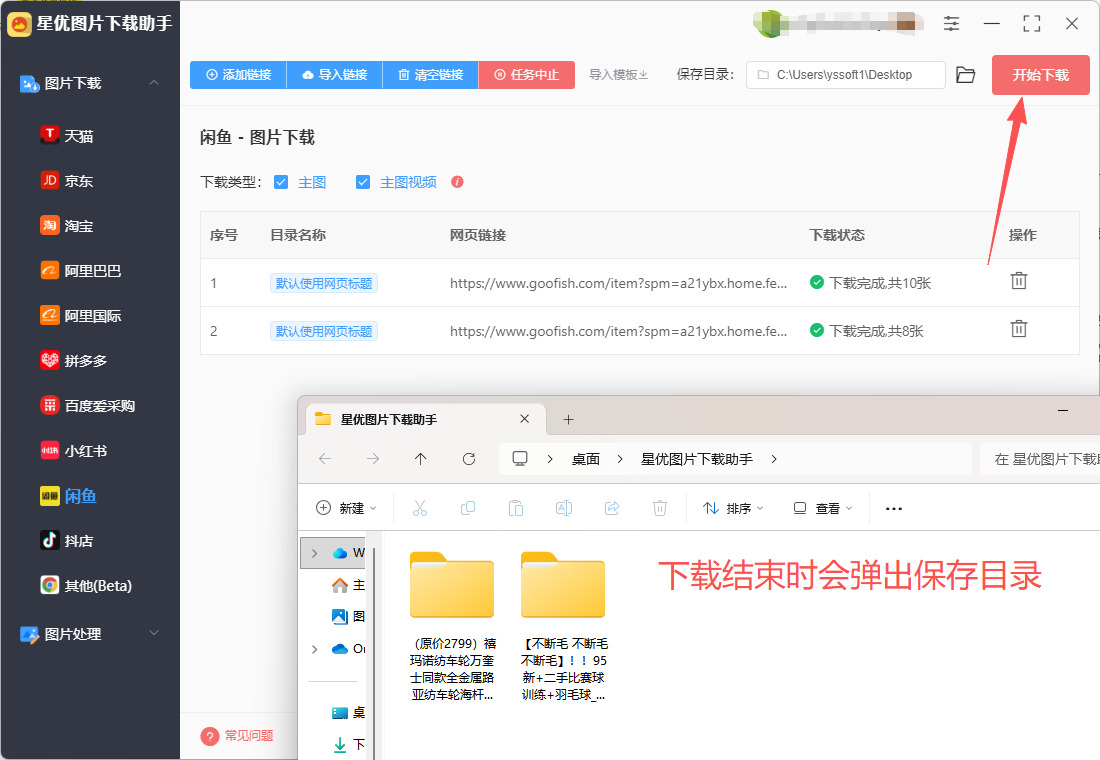
Task: Select Baidu Aicaigou (百度爱采购) in sidebar
Action: [88, 405]
